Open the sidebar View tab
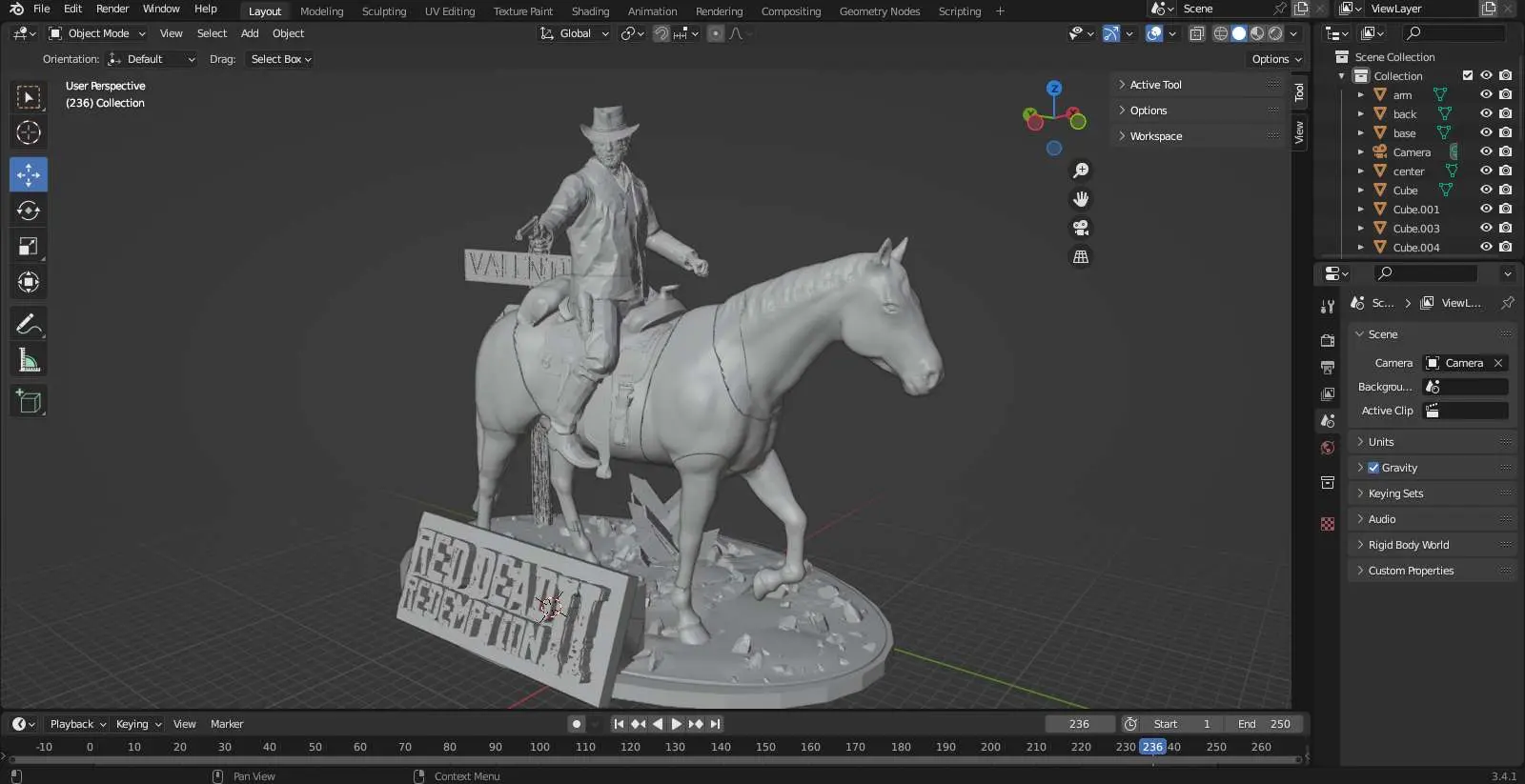The width and height of the screenshot is (1525, 784). [1299, 131]
